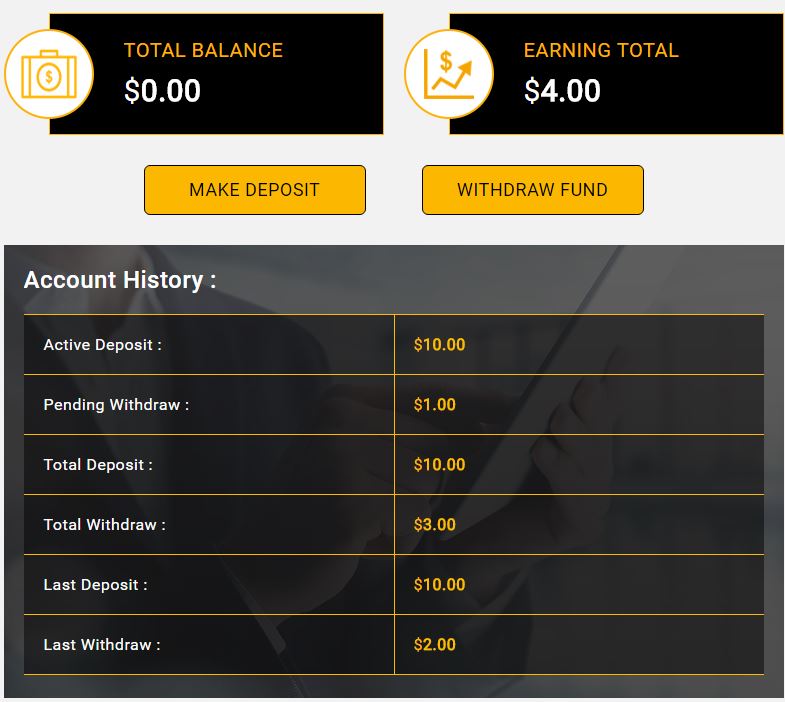Select the Last Withdraw row label
This screenshot has width=785, height=702.
point(102,645)
